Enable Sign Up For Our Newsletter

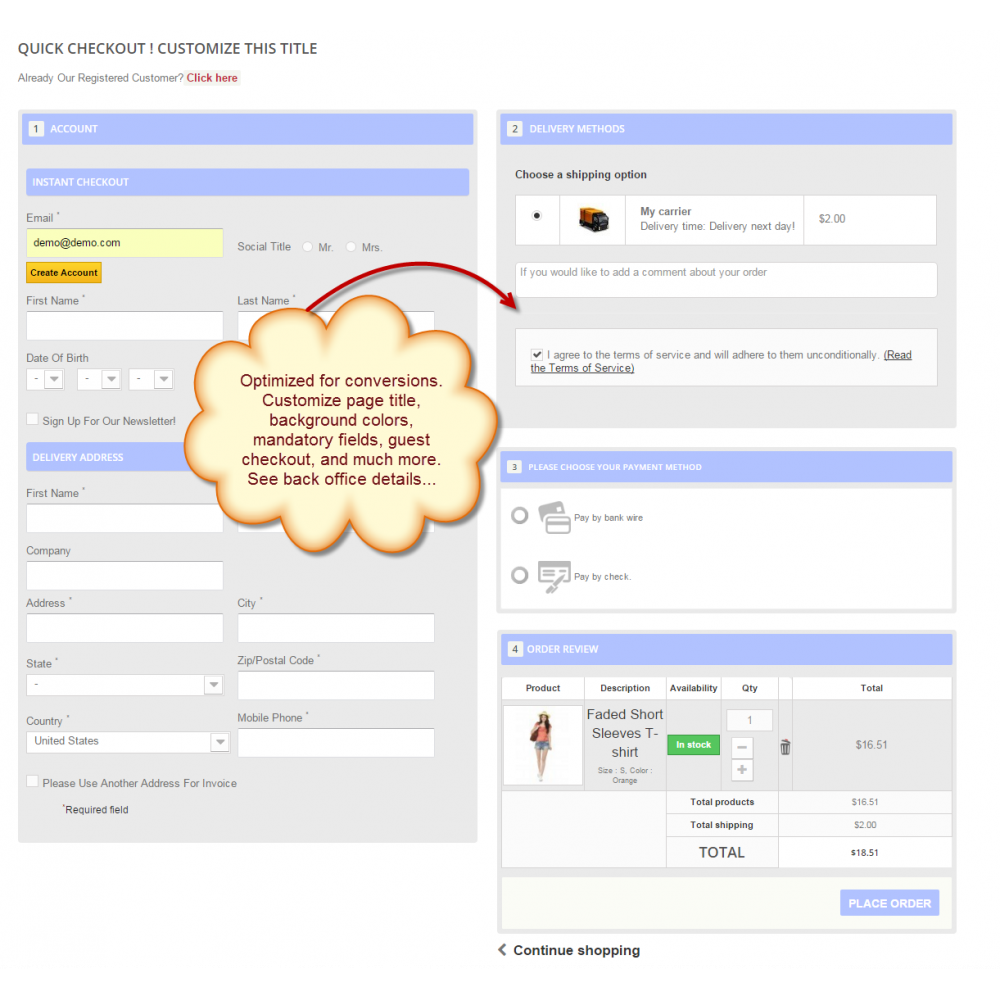click(32, 420)
